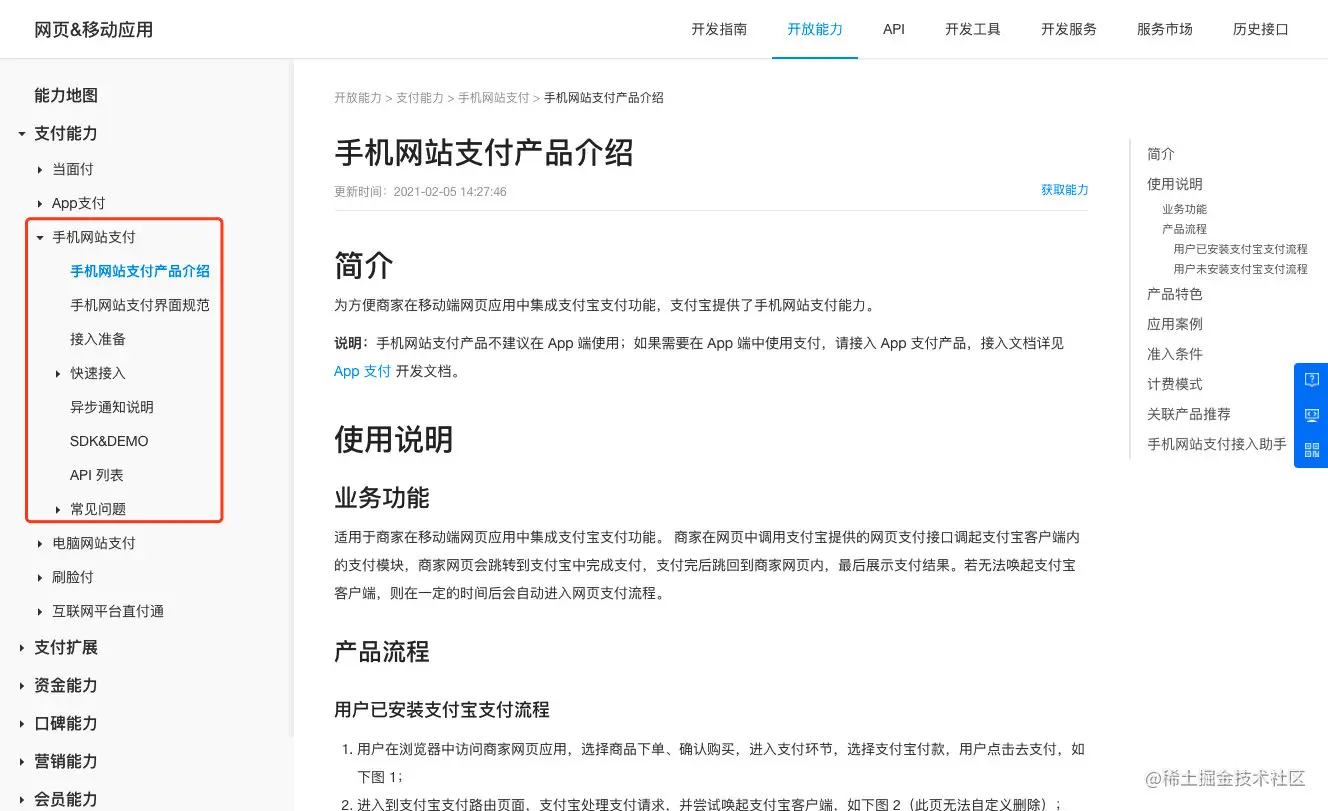Click the monitor icon on blue floating bar
The width and height of the screenshot is (1328, 811).
[1312, 415]
